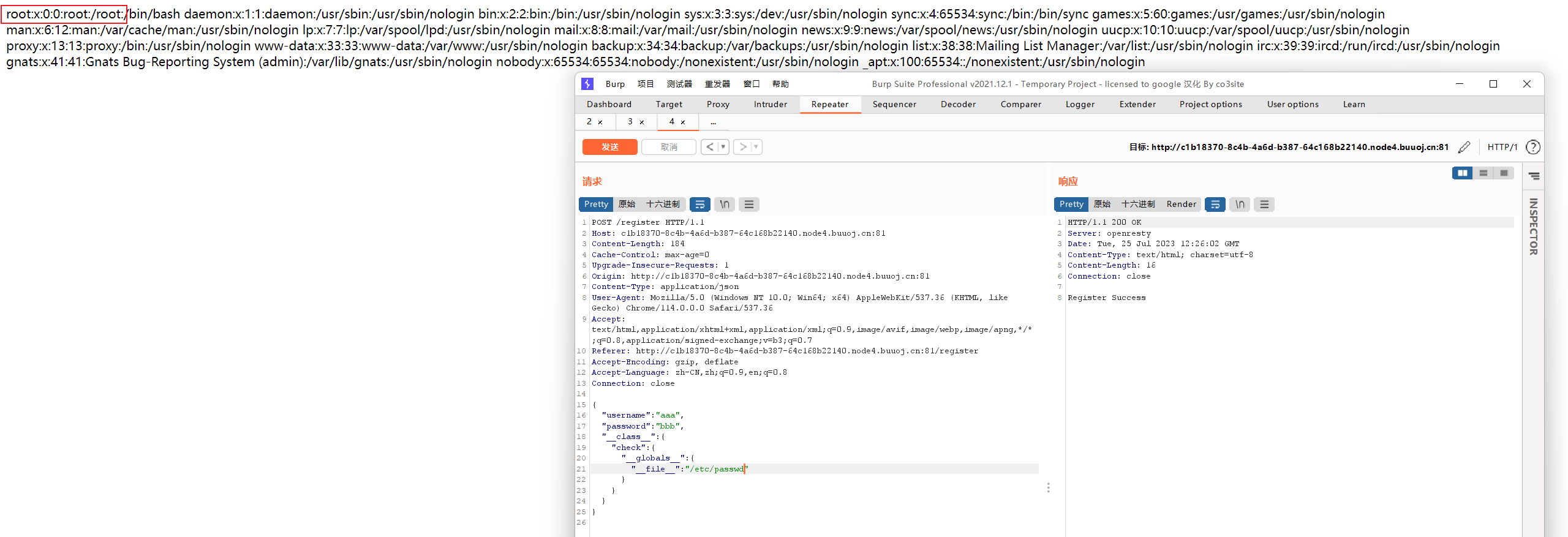
Task: Switch request view to 十六进制 (hex)
Action: point(663,205)
